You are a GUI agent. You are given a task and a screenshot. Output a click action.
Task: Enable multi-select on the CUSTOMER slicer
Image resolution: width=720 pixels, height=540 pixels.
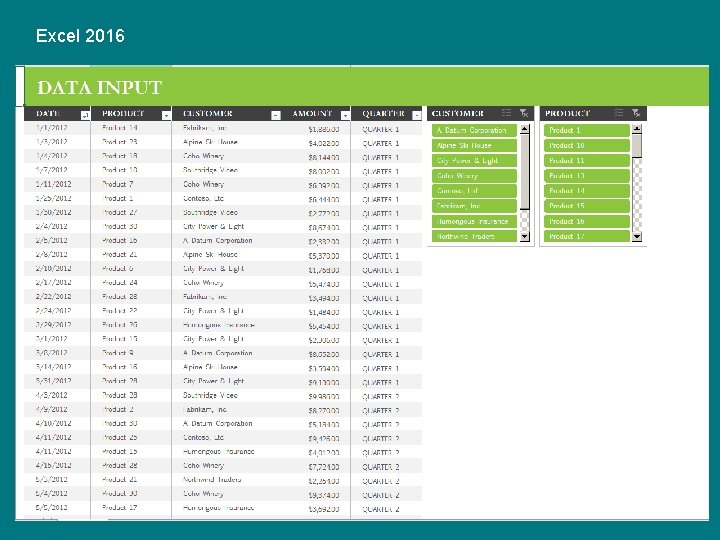[x=506, y=113]
